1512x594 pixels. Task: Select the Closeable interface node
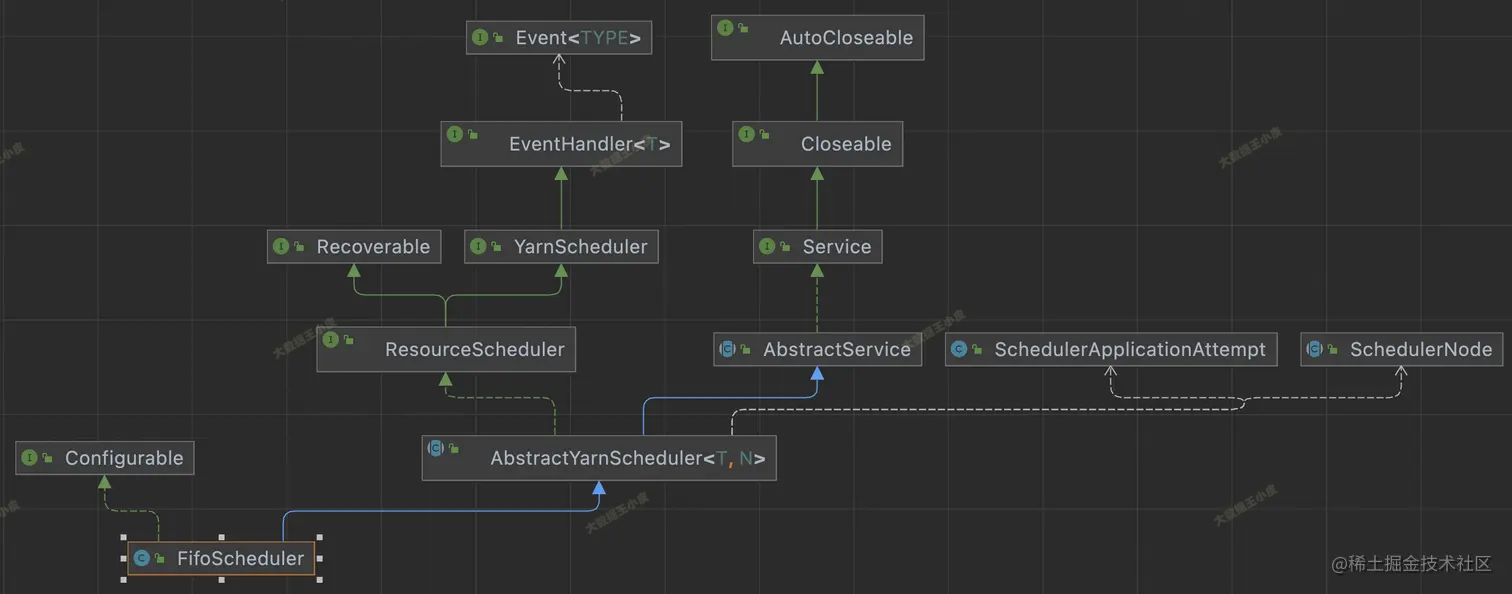[817, 144]
